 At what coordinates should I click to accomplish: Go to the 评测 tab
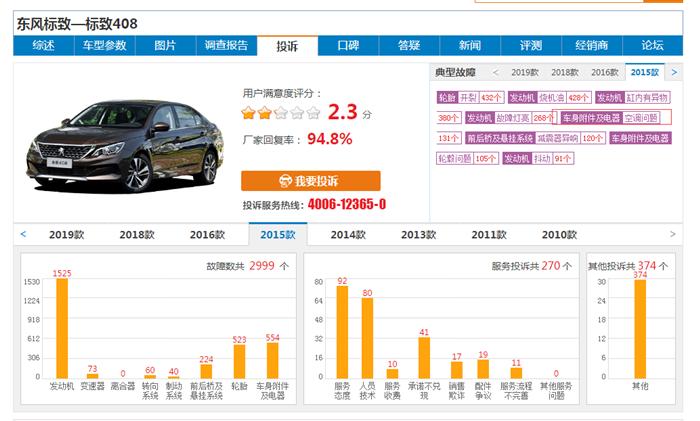click(x=531, y=46)
